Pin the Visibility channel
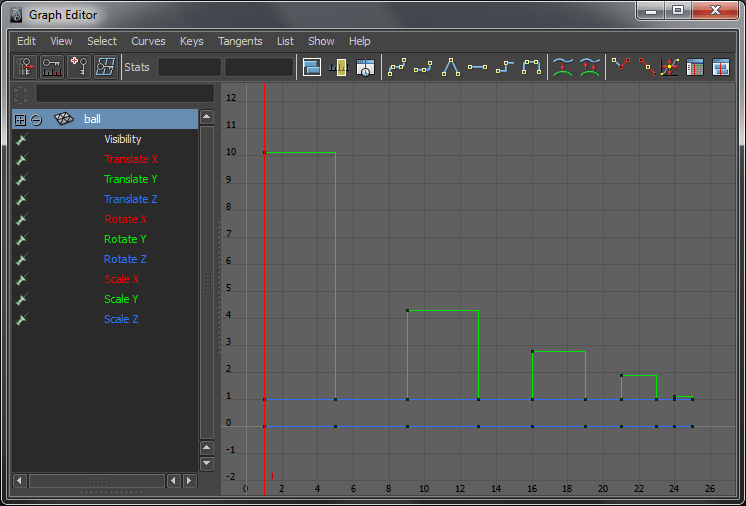 coord(22,140)
